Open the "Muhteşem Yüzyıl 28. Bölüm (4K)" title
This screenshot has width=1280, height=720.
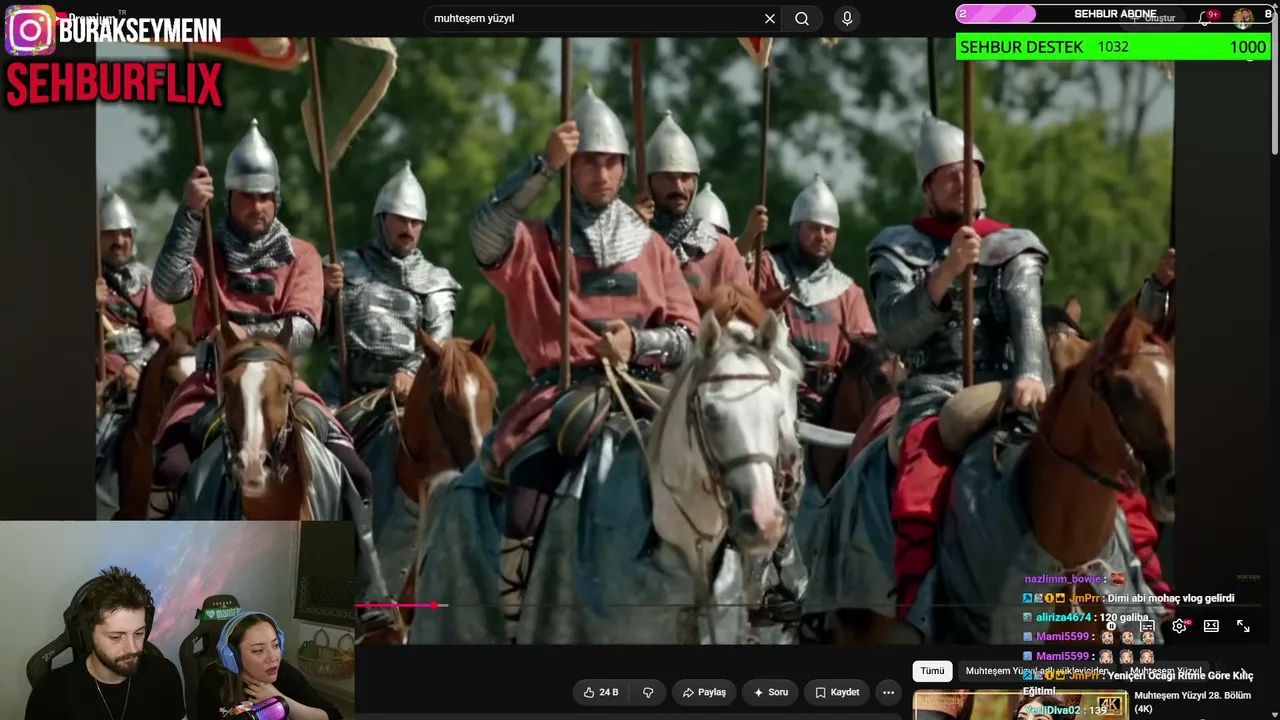click(x=1193, y=702)
